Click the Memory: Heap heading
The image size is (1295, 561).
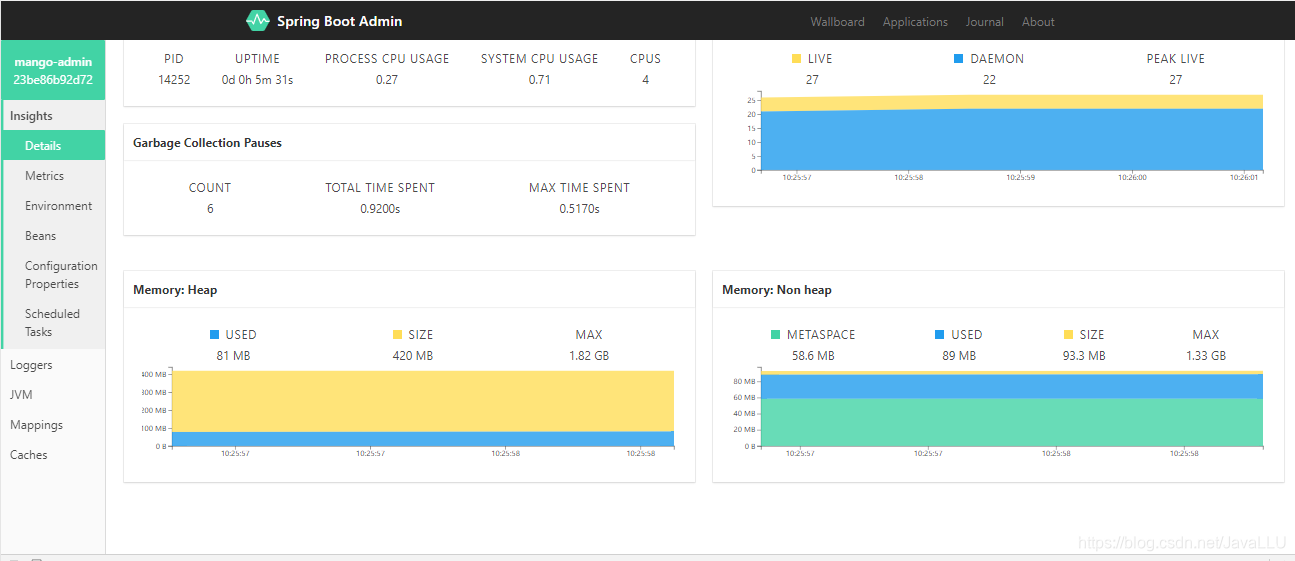pyautogui.click(x=175, y=290)
